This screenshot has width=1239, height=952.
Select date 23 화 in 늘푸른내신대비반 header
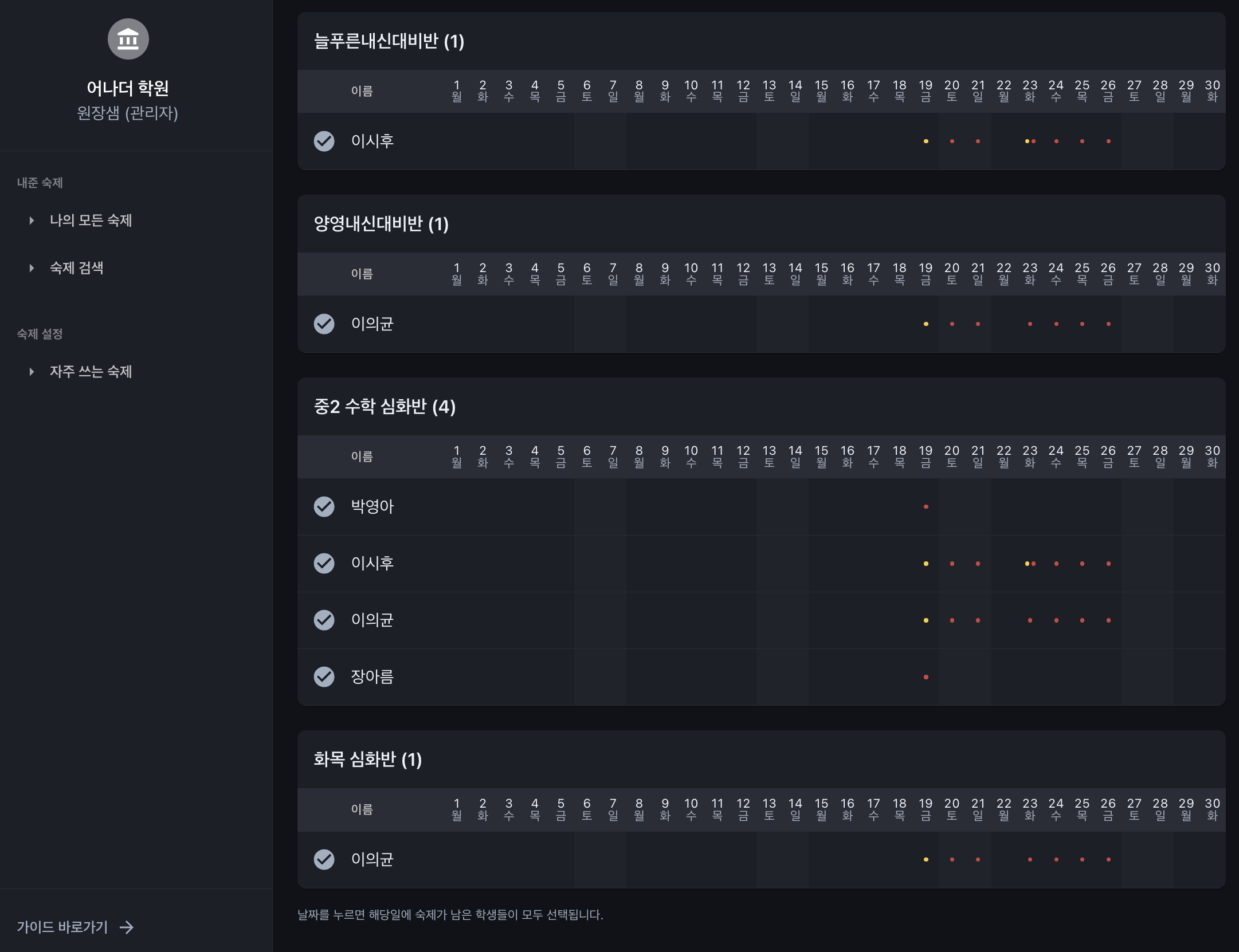pyautogui.click(x=1030, y=91)
